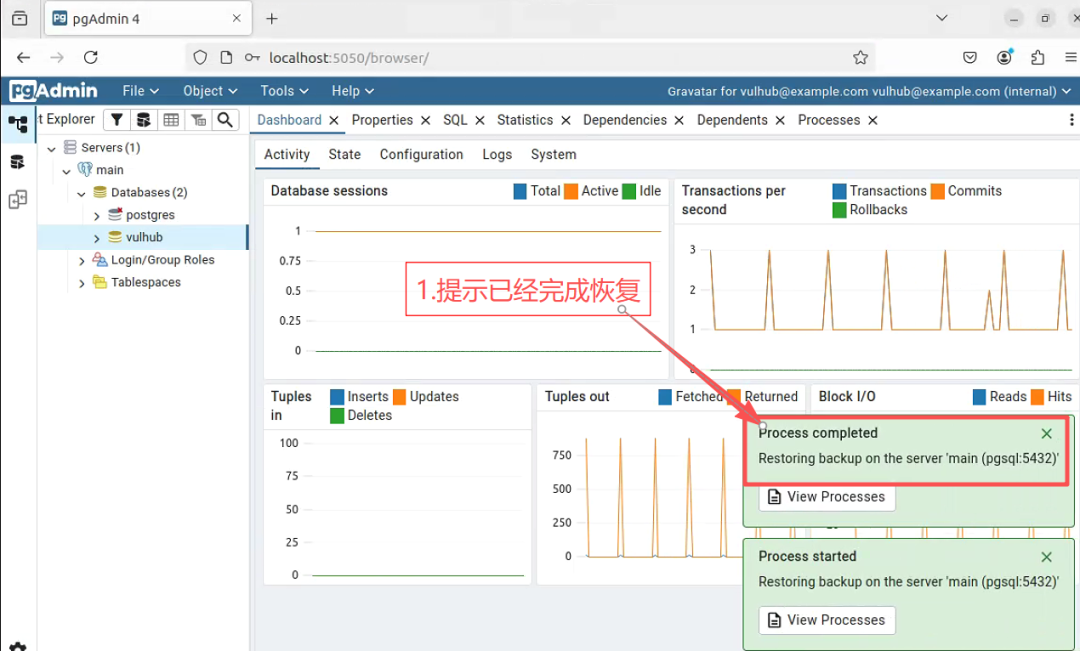Select the Activity dashboard tab

(287, 154)
